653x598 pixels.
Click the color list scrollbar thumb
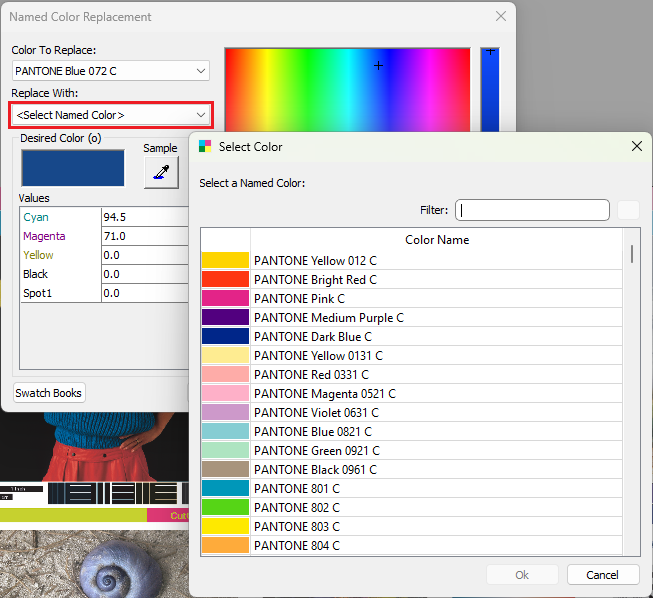pyautogui.click(x=632, y=254)
